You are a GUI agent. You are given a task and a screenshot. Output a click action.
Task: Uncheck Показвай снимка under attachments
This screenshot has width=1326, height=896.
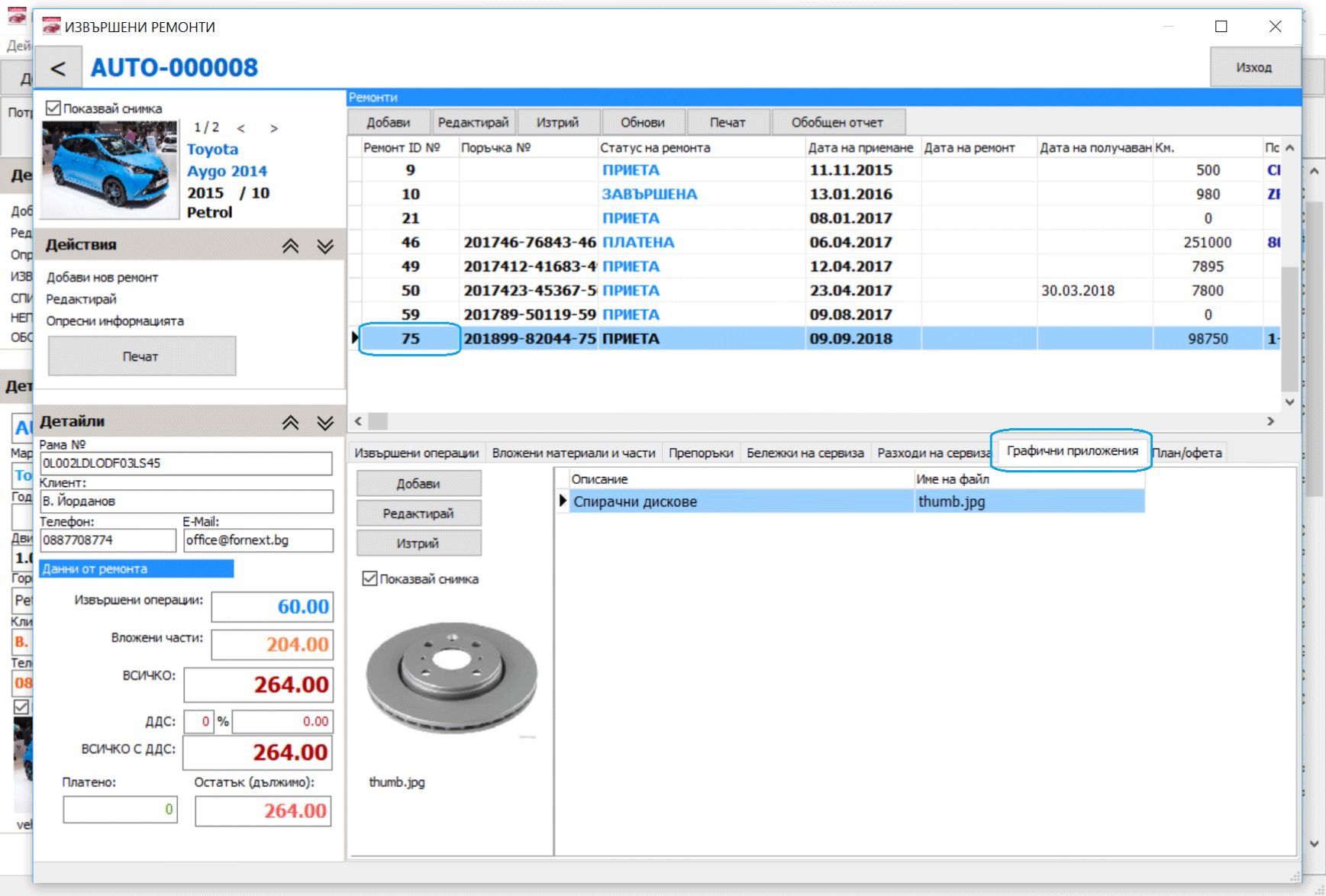[370, 579]
